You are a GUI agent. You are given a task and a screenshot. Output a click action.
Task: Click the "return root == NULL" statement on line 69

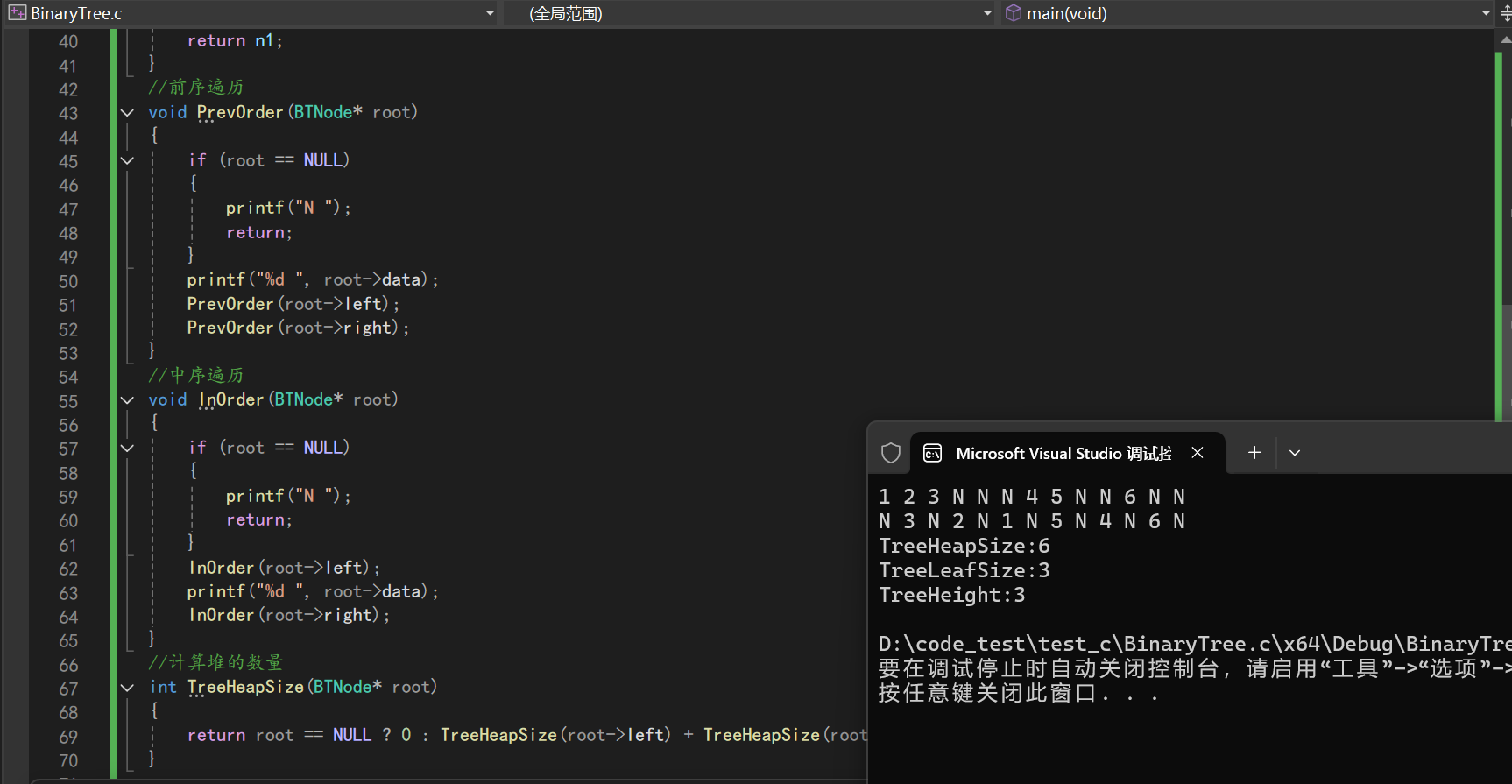[279, 735]
